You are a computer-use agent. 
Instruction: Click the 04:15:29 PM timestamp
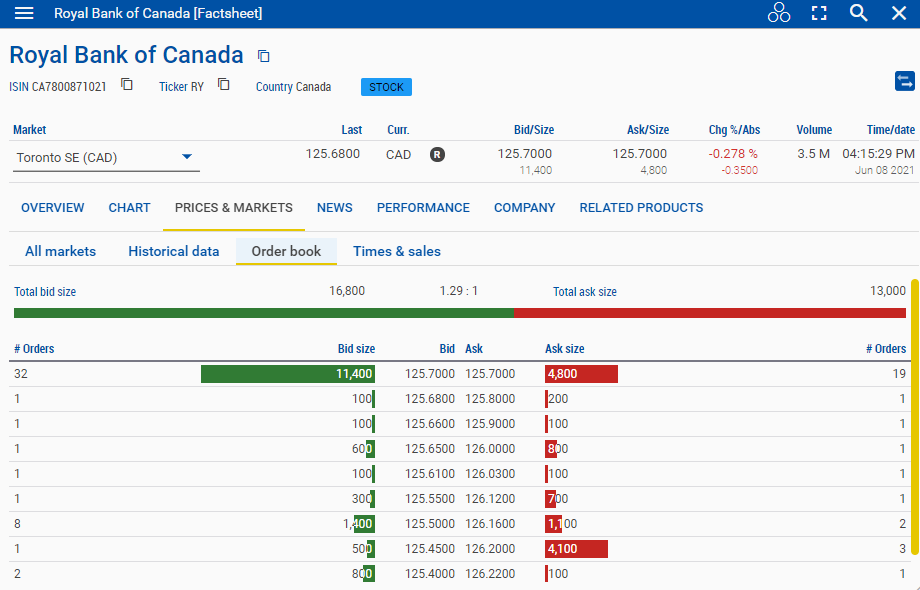coord(878,154)
